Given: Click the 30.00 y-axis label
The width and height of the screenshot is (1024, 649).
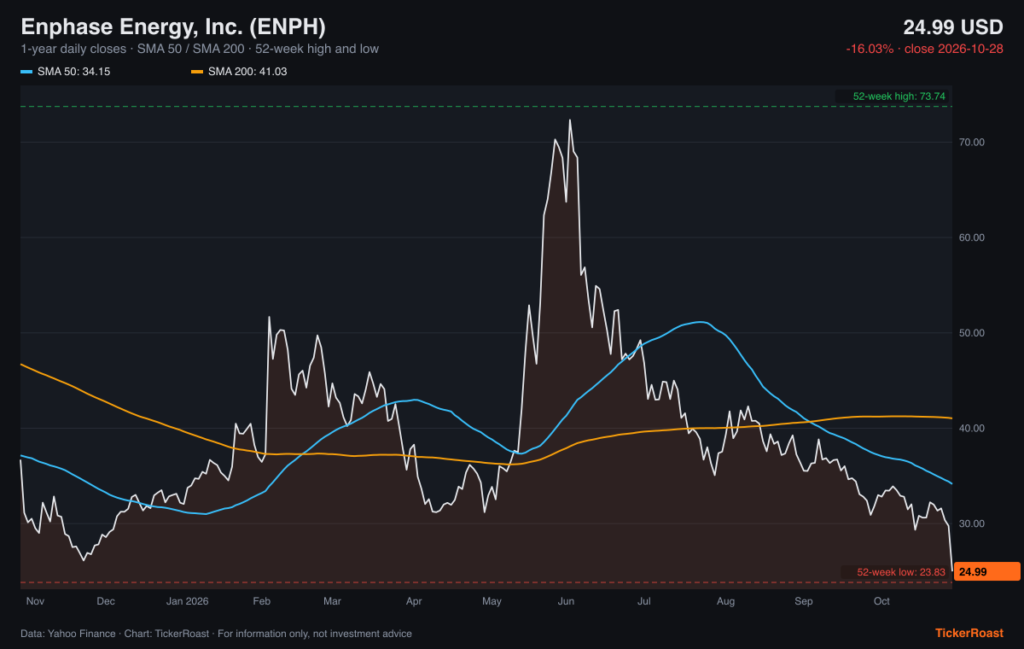Looking at the screenshot, I should tap(971, 524).
